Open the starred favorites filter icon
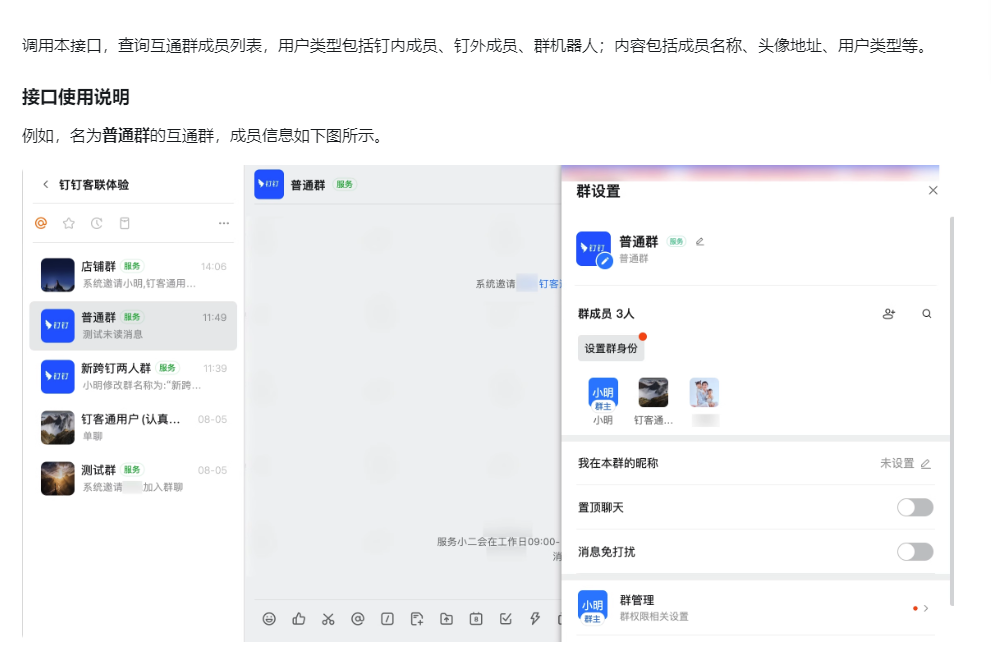This screenshot has width=991, height=667. pos(69,223)
